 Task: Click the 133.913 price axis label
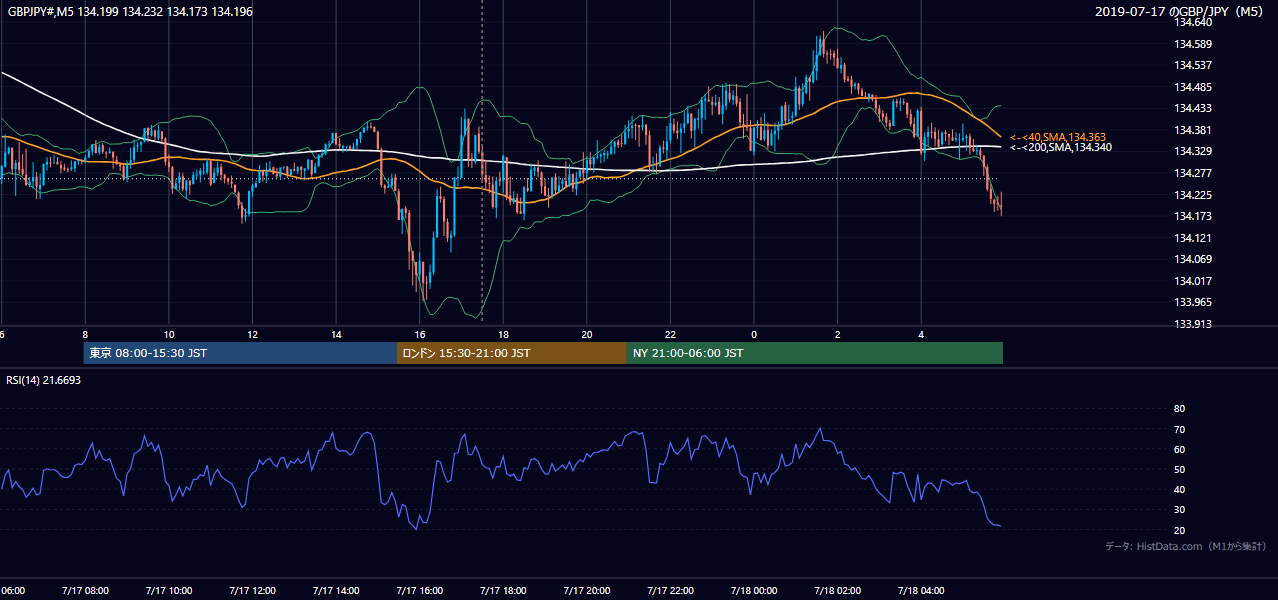(x=1194, y=324)
